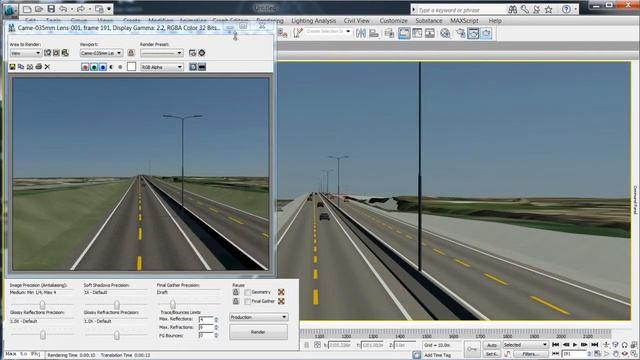640x360 pixels.
Task: Click Play Animation button
Action: [575, 345]
